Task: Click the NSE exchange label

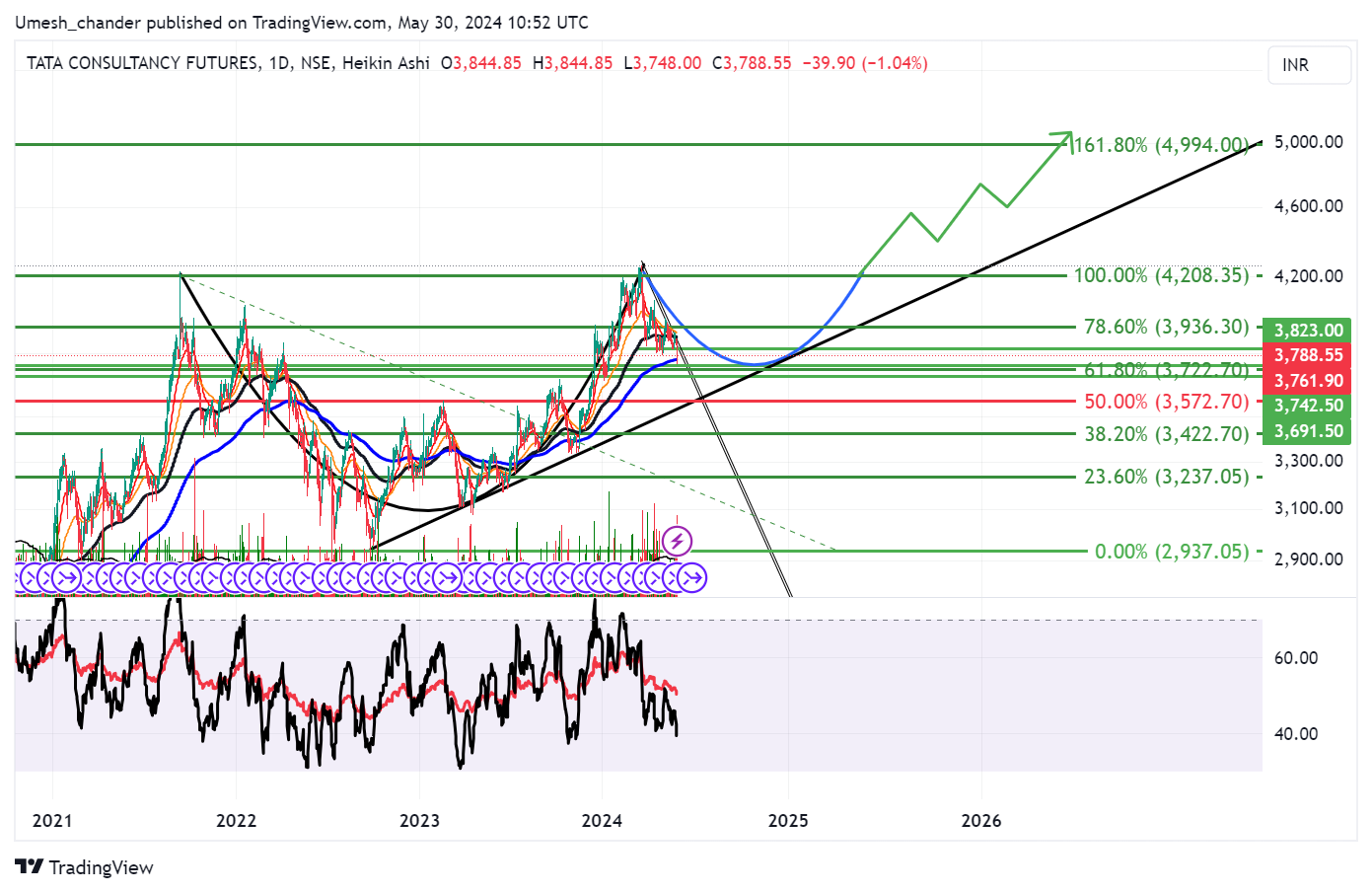Action: (316, 63)
